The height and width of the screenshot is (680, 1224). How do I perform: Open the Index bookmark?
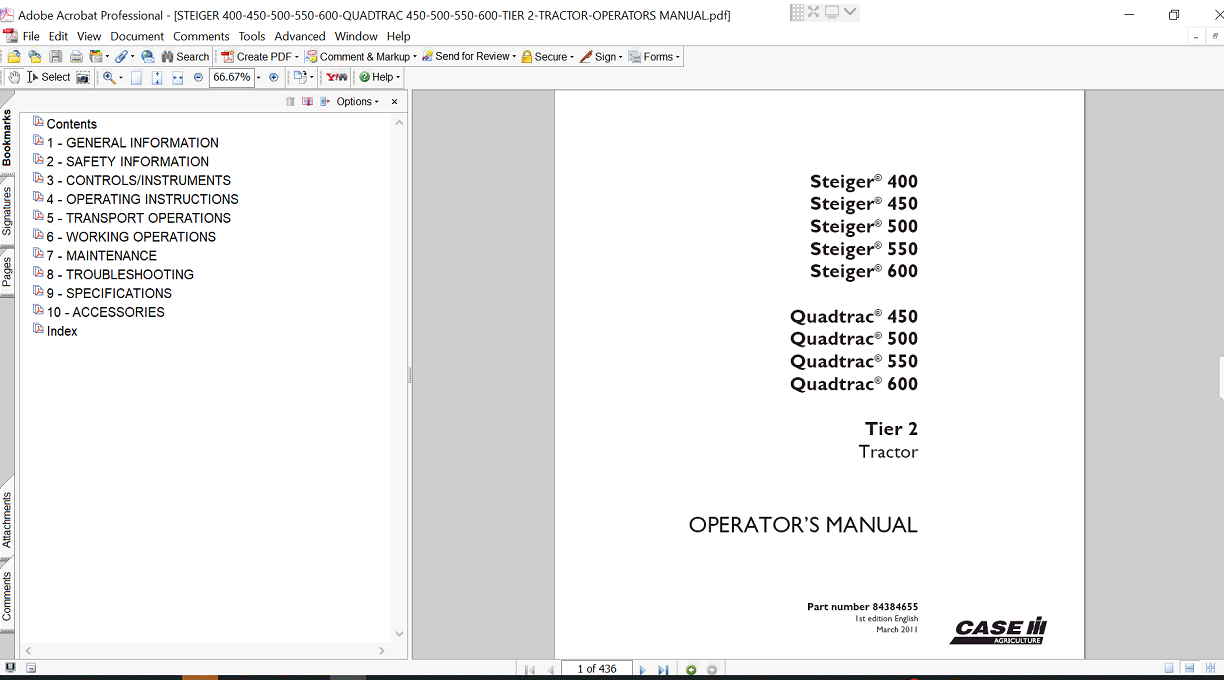[61, 330]
